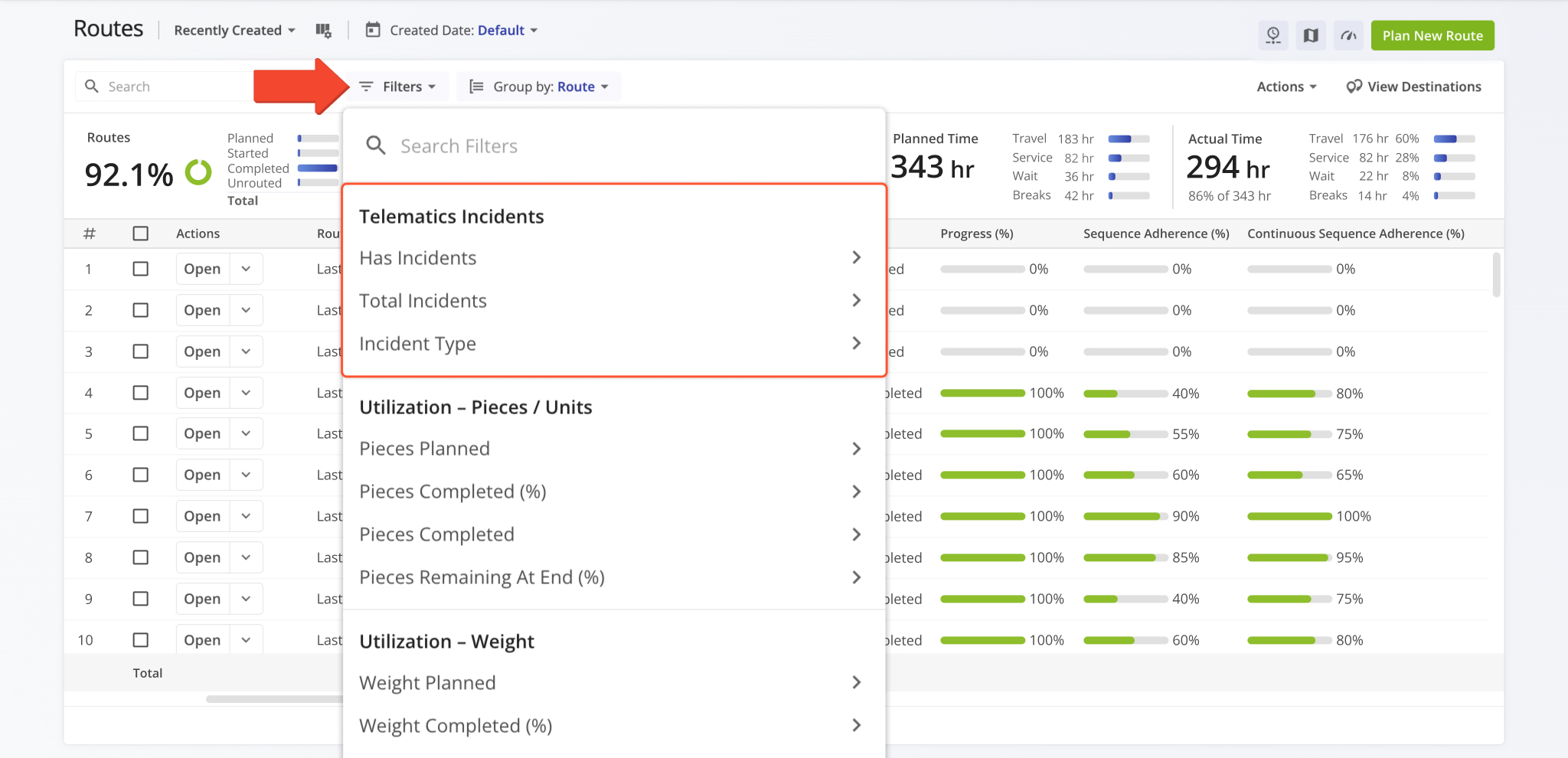Check the checkbox for route row 7
The width and height of the screenshot is (1568, 758).
point(141,516)
